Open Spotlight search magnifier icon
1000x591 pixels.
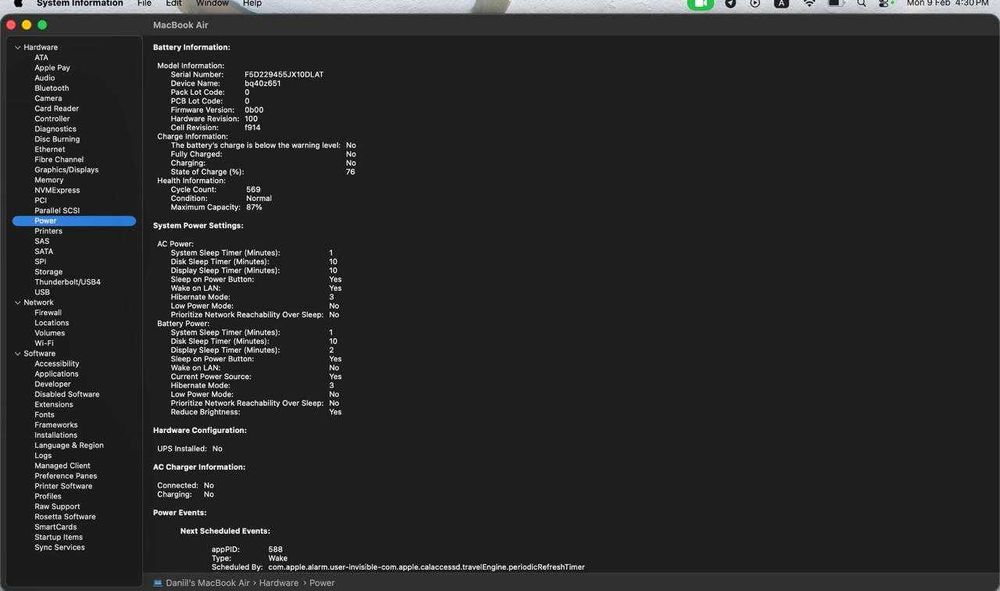point(862,3)
